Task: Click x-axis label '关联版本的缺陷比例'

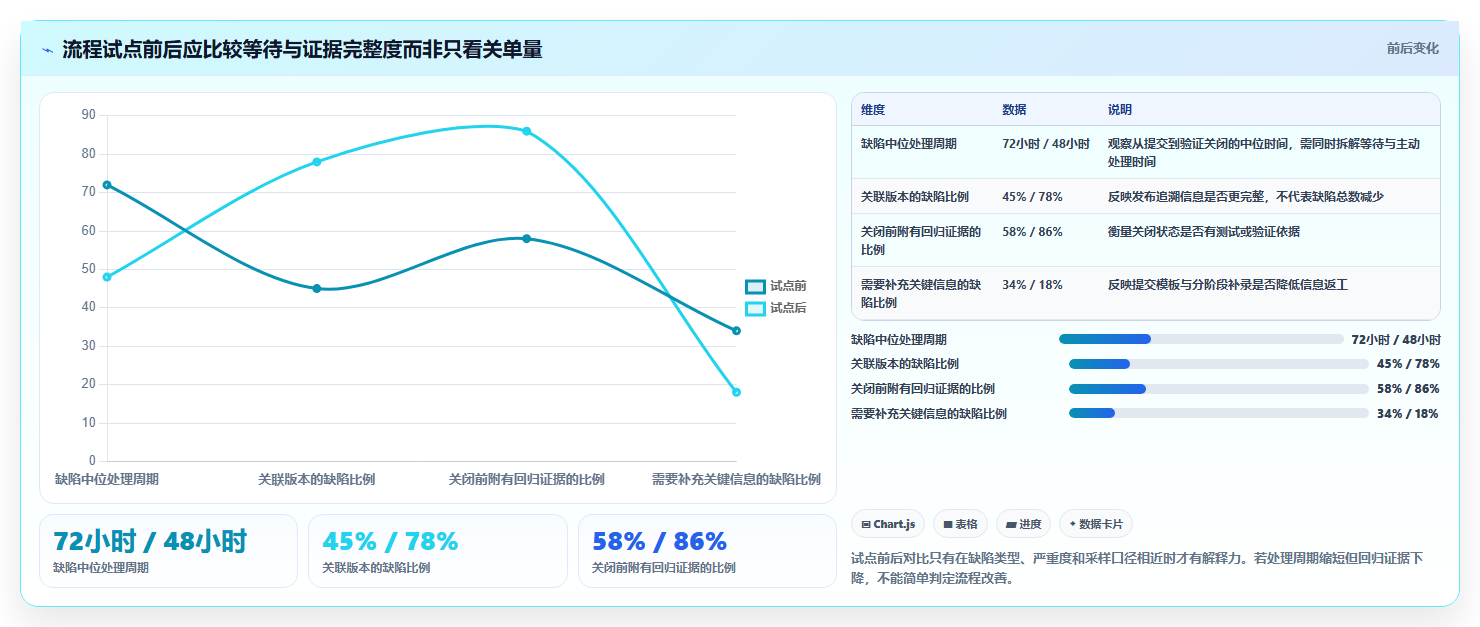Action: coord(317,480)
